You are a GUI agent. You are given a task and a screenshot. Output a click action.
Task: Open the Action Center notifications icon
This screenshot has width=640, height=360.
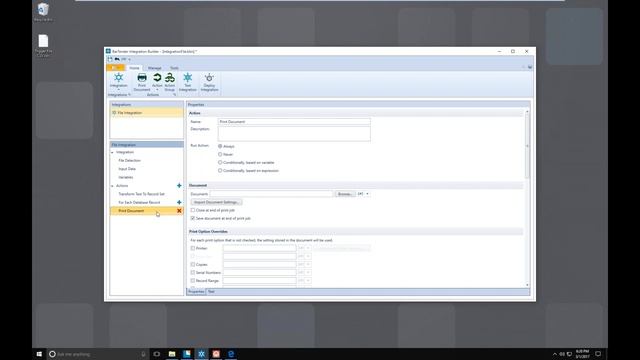(x=598, y=354)
